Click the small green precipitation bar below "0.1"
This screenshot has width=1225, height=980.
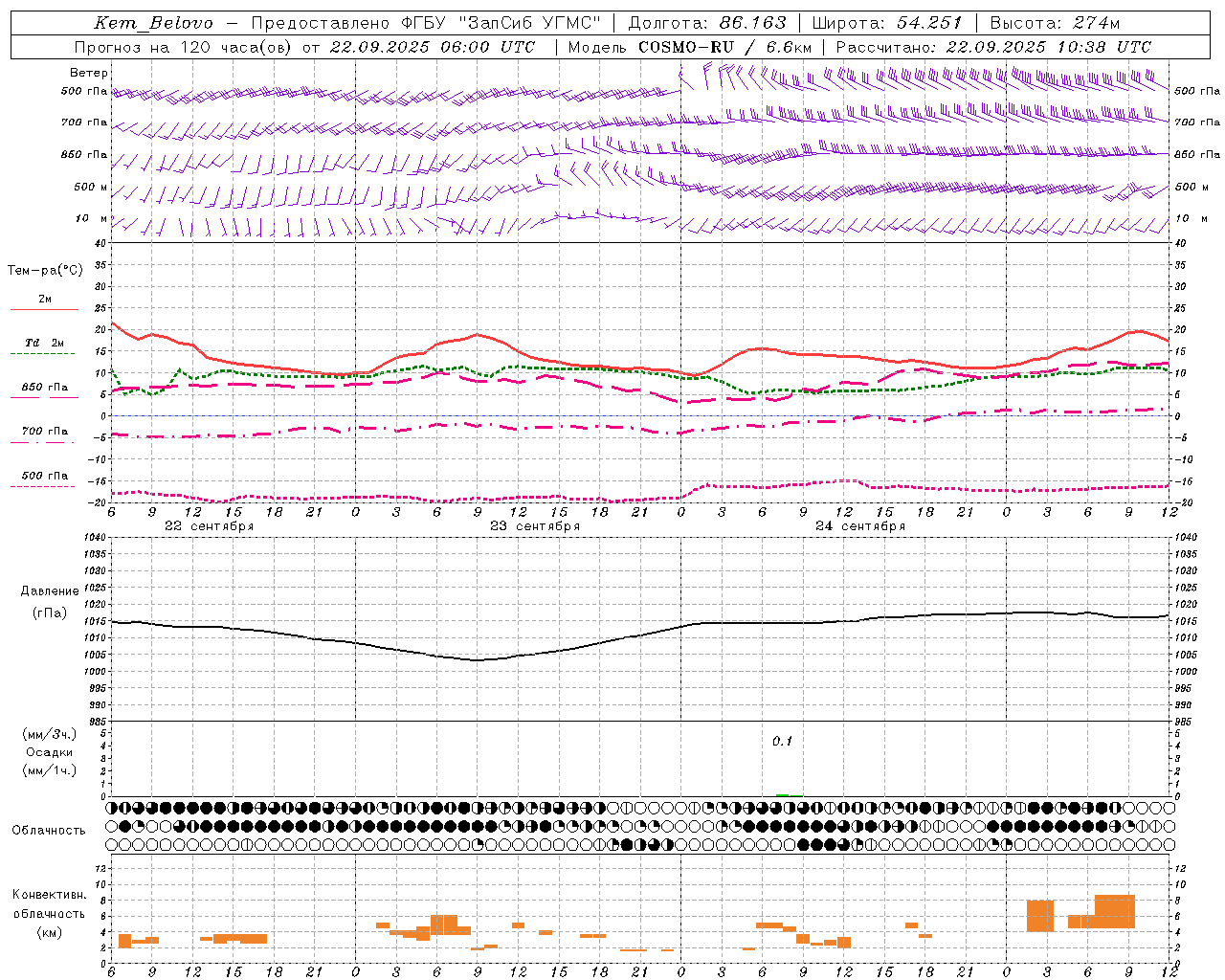(783, 794)
